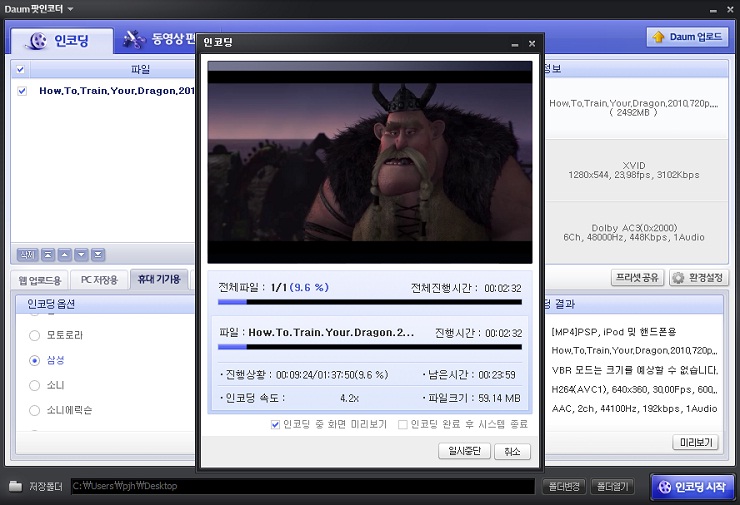
Task: Click the 프리셋공유 button
Action: (638, 278)
